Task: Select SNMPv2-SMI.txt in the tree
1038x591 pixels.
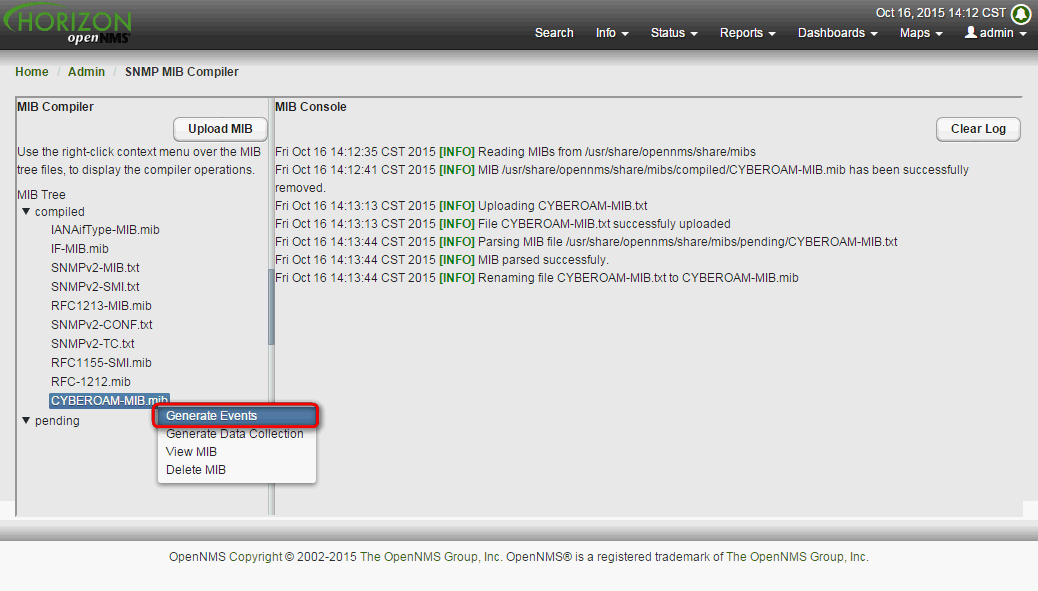Action: (95, 287)
